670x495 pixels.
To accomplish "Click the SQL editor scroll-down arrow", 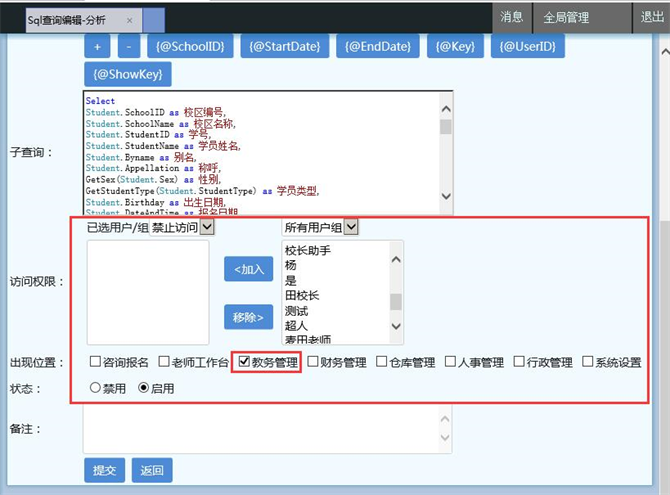I will pos(446,196).
